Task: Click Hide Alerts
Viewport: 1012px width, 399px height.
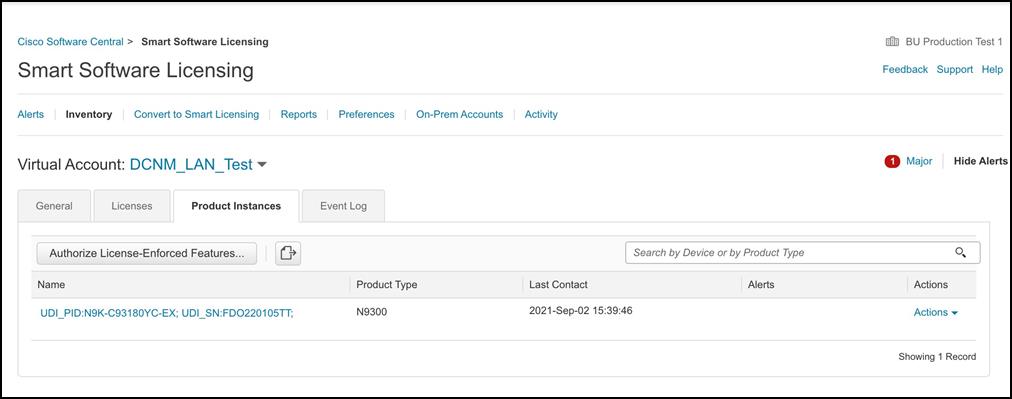Action: pyautogui.click(x=980, y=161)
